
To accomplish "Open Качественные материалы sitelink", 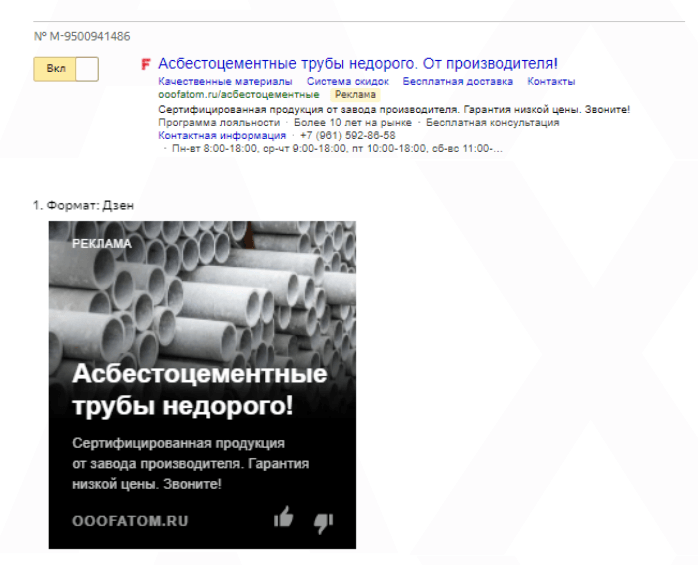I will (x=225, y=81).
